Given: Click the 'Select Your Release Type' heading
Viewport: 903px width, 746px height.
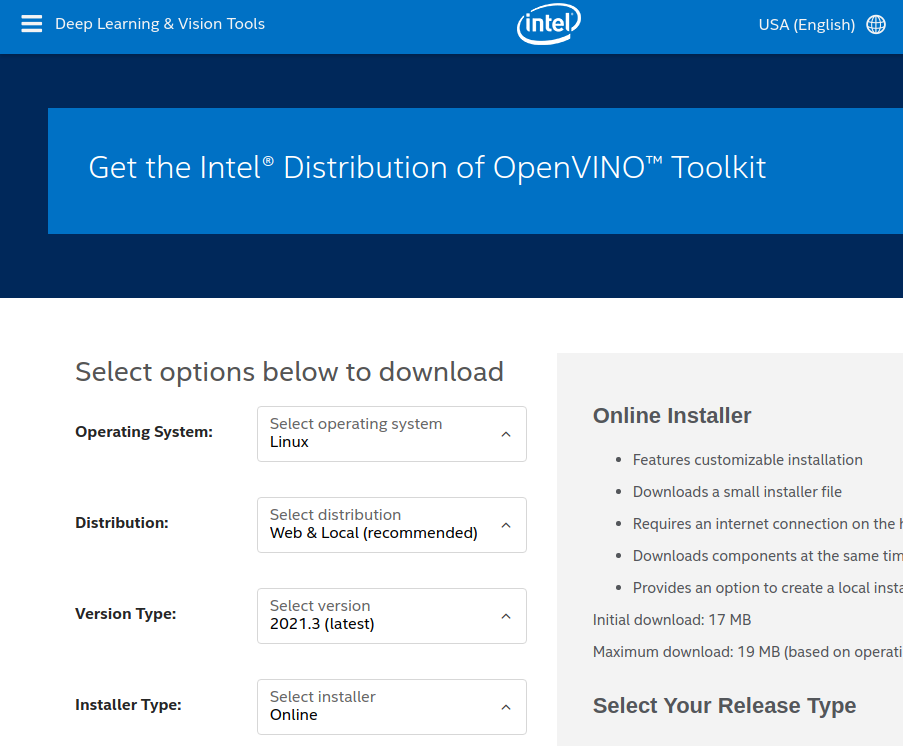Looking at the screenshot, I should click(724, 706).
